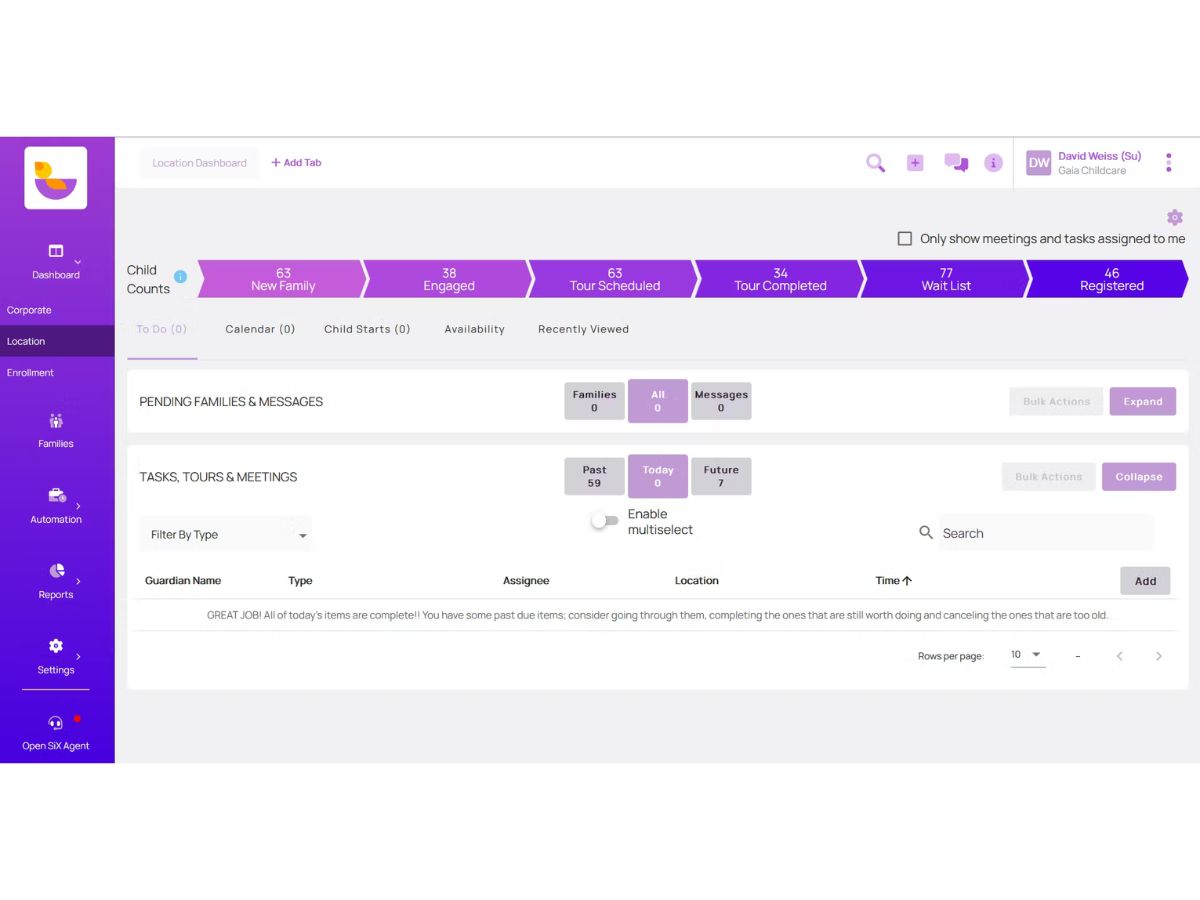1200x900 pixels.
Task: Toggle the Enable multiselect switch
Action: point(605,521)
